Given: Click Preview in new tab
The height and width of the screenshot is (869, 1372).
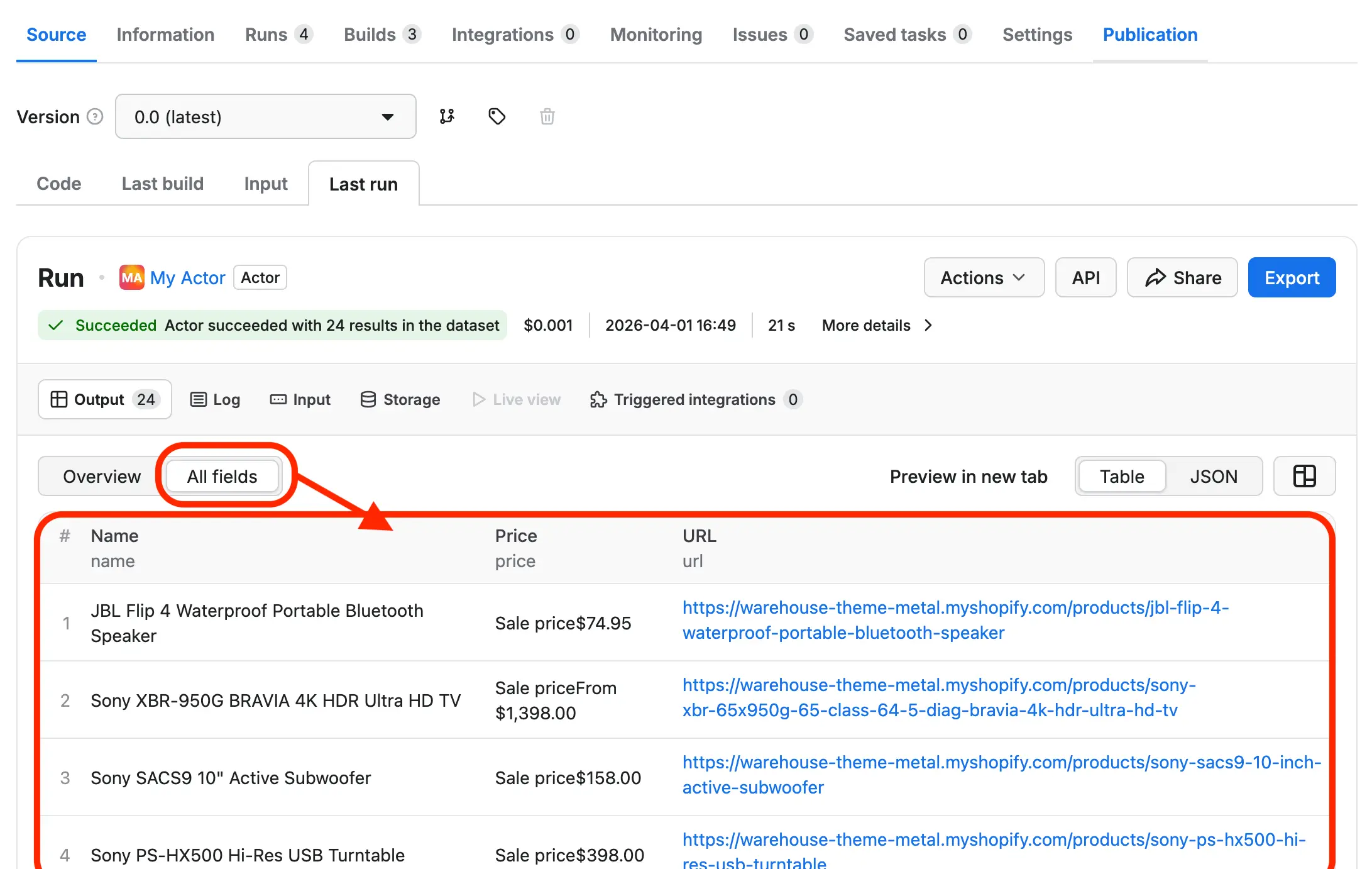Looking at the screenshot, I should click(x=969, y=476).
